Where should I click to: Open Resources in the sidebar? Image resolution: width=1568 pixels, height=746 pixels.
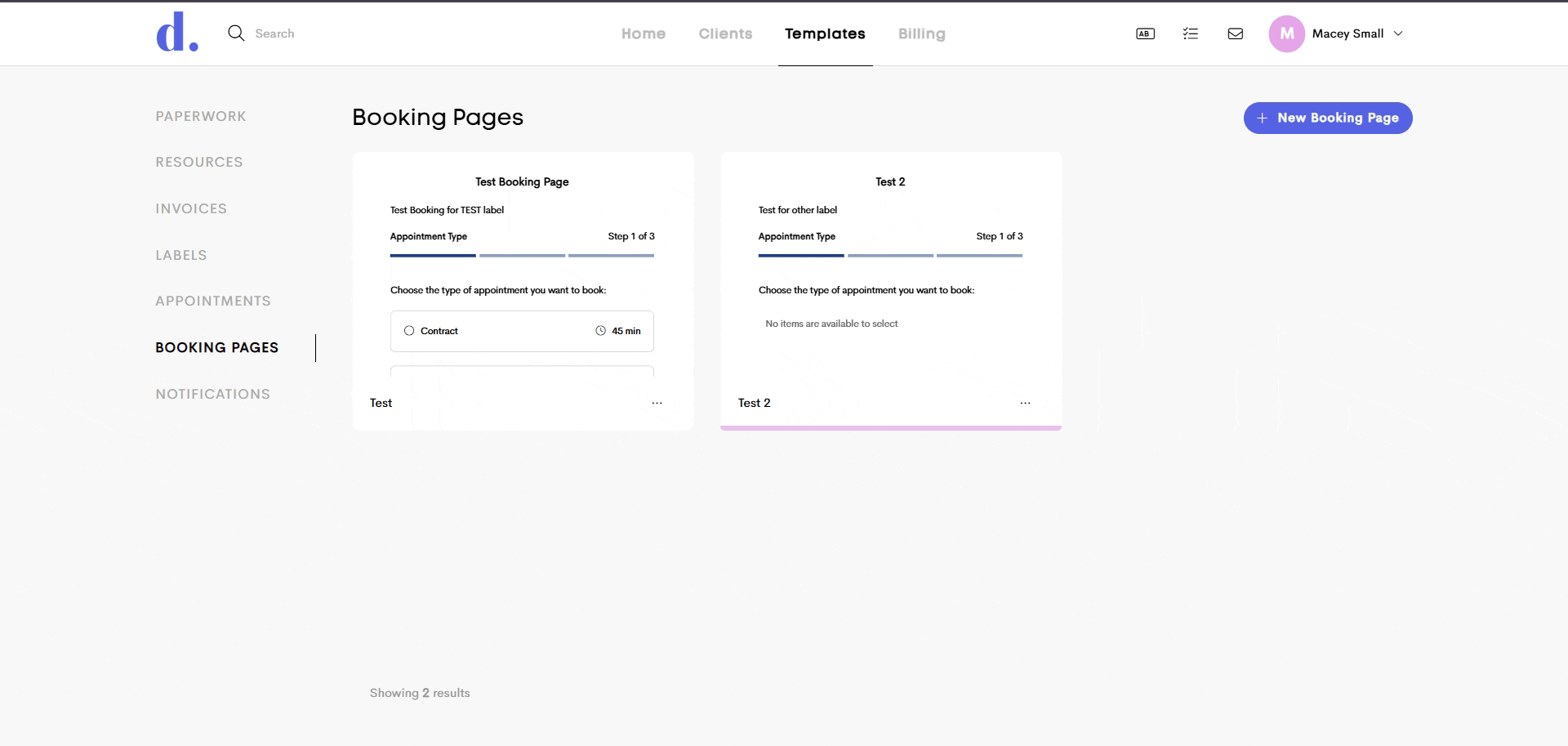(x=199, y=162)
